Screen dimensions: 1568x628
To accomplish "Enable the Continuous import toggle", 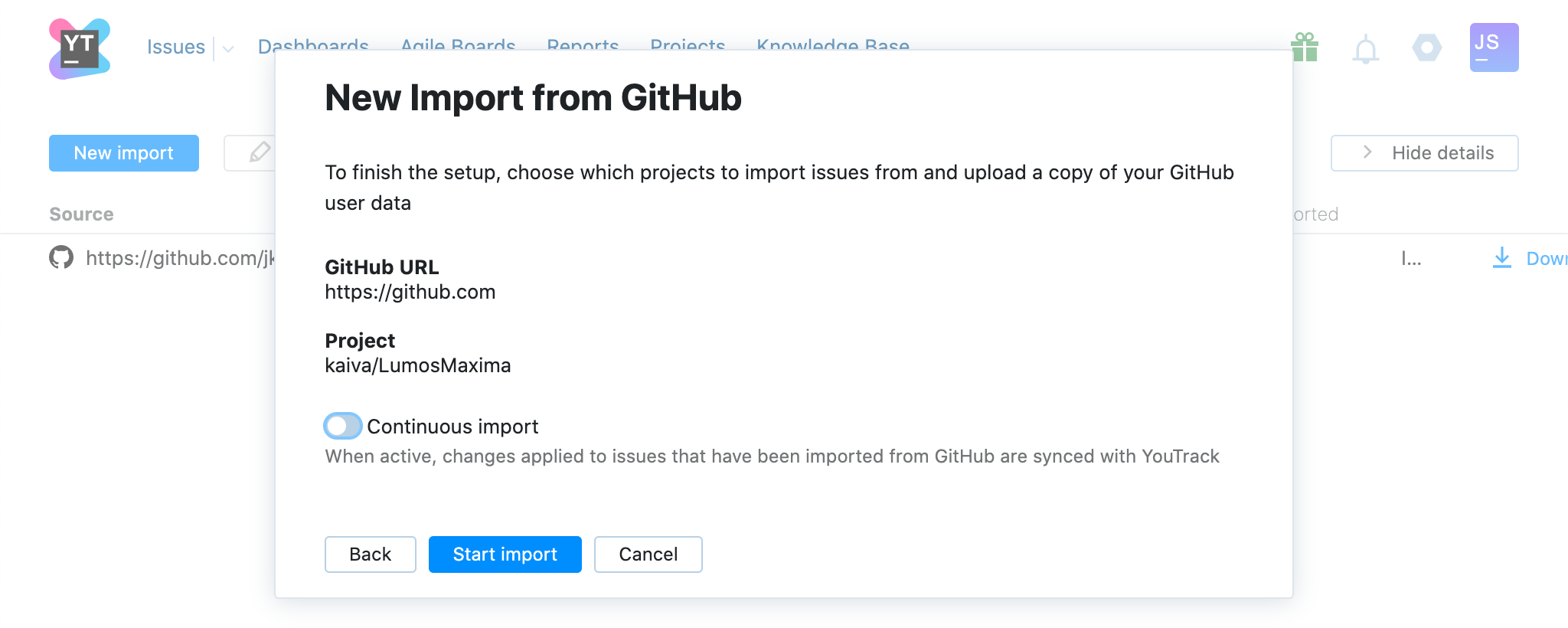I will click(x=342, y=426).
